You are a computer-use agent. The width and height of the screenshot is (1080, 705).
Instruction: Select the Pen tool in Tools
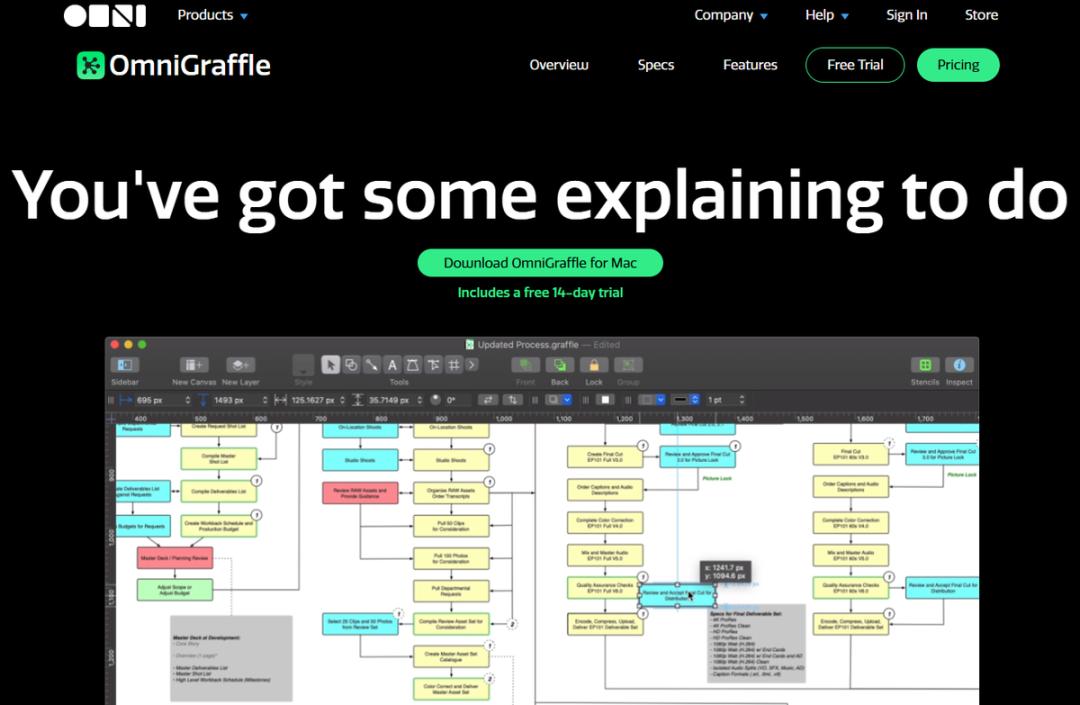[x=413, y=365]
